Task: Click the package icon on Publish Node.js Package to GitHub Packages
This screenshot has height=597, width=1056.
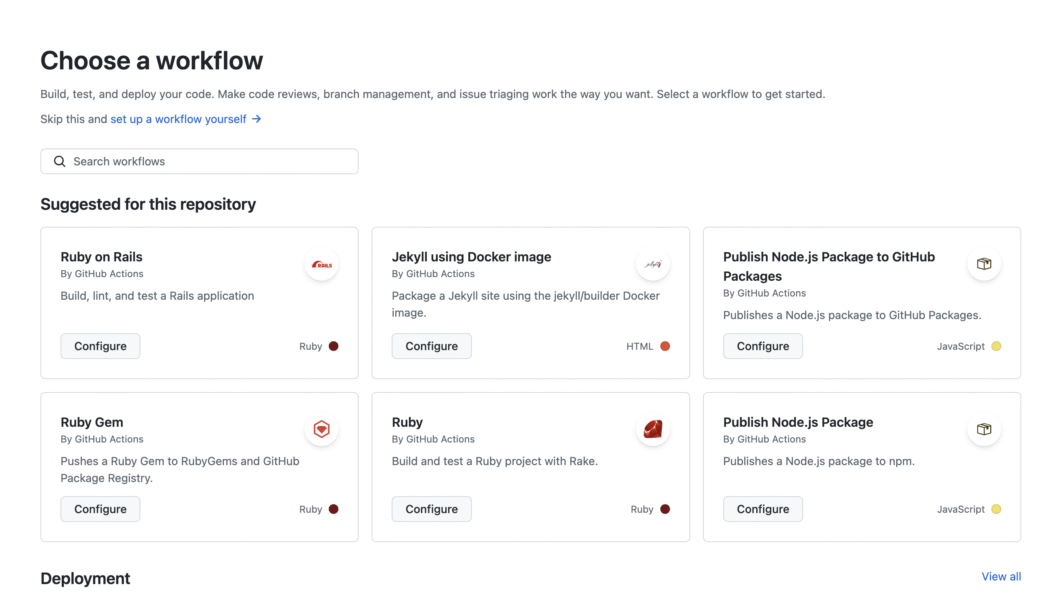Action: (984, 264)
